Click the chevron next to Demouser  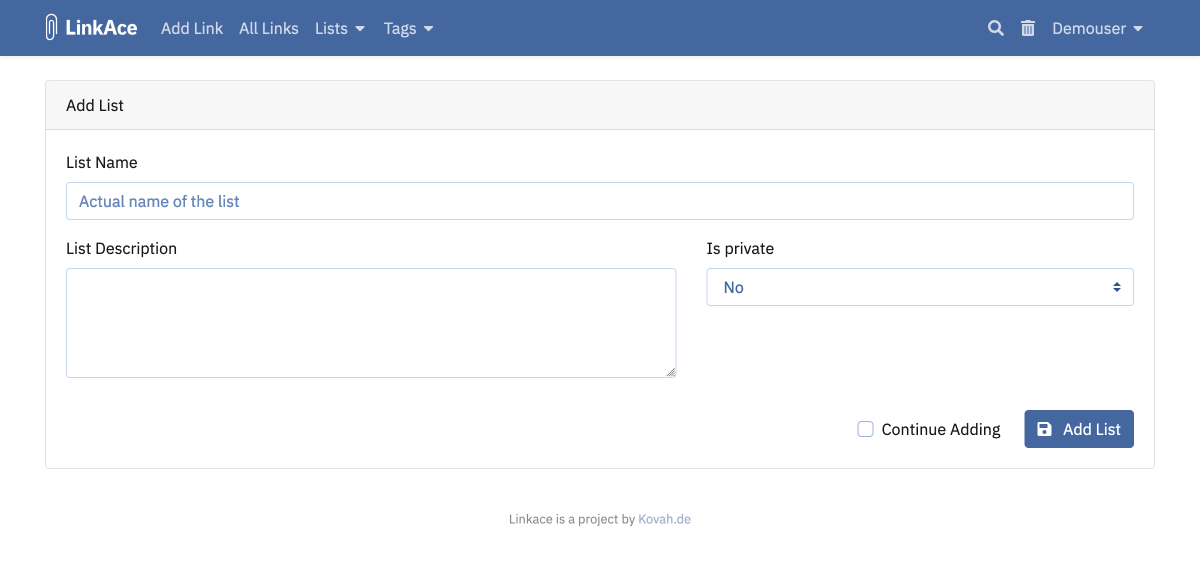coord(1139,29)
